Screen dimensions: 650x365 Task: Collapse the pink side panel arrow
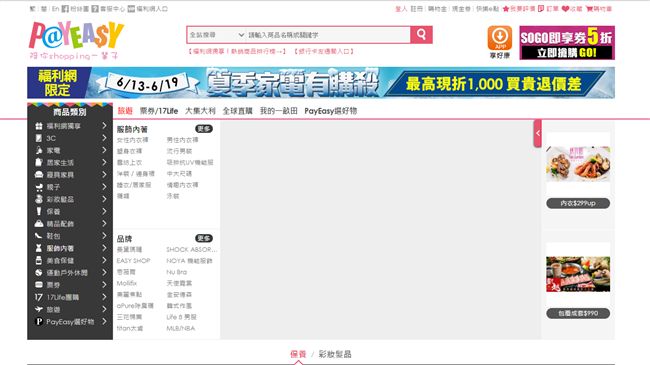click(x=538, y=133)
